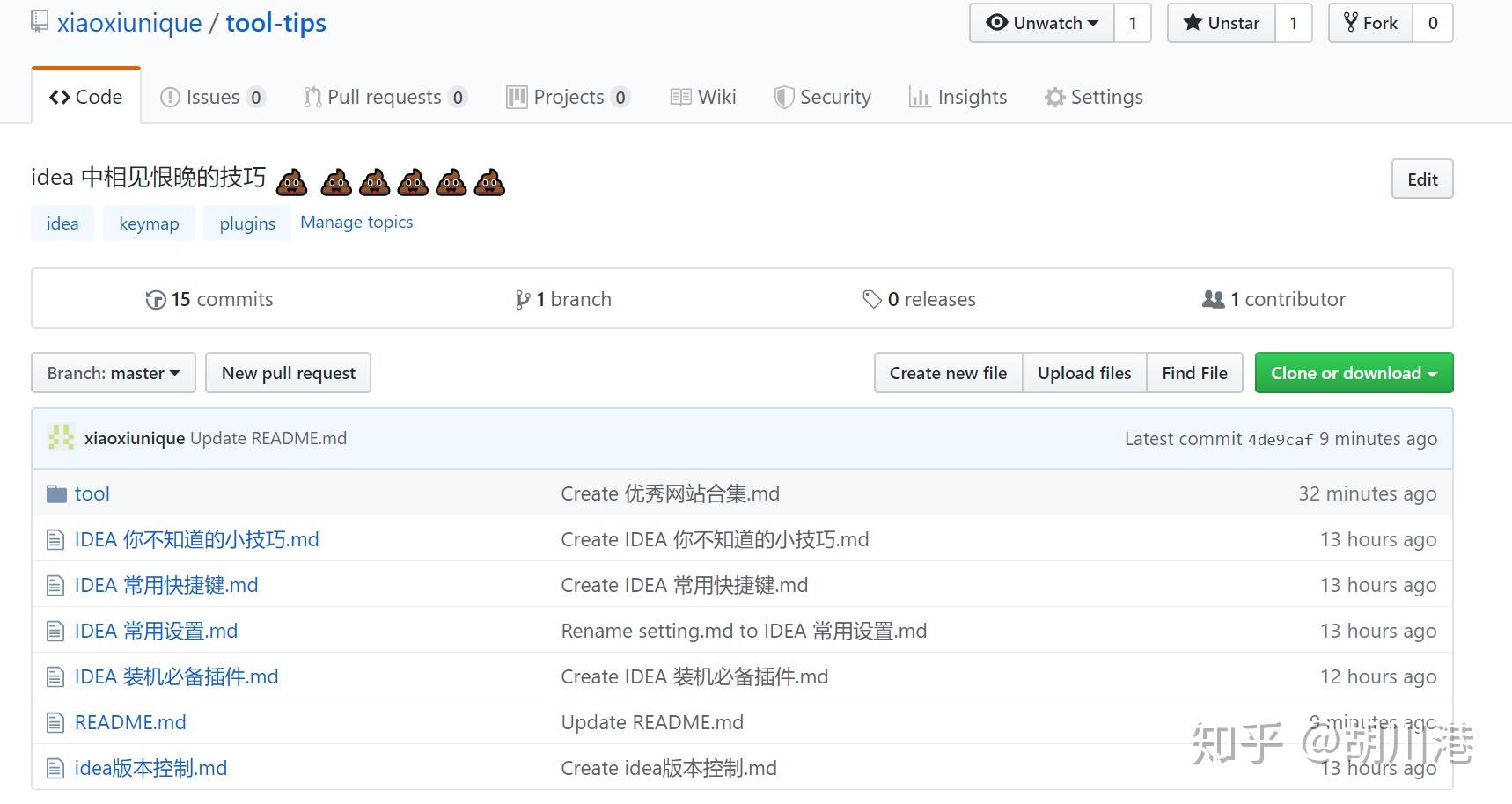View the 1 contributor page
Image resolution: width=1512 pixels, height=804 pixels.
click(1273, 299)
